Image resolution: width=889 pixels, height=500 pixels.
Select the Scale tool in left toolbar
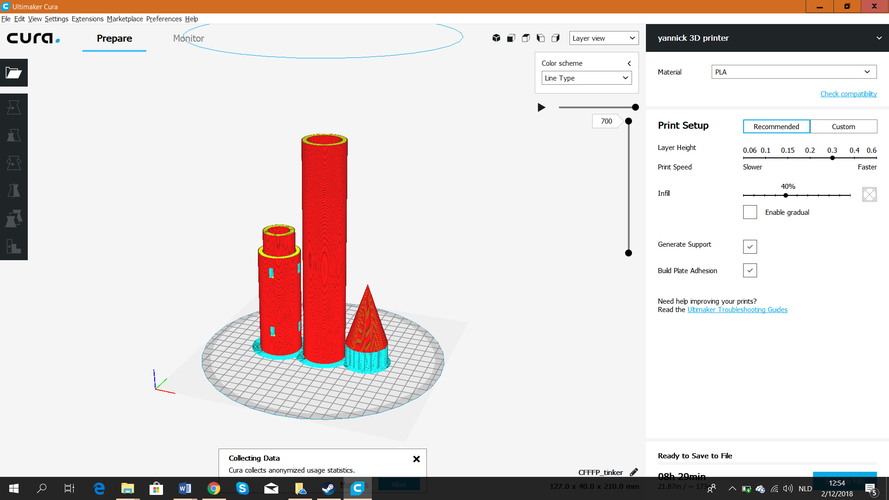(14, 135)
